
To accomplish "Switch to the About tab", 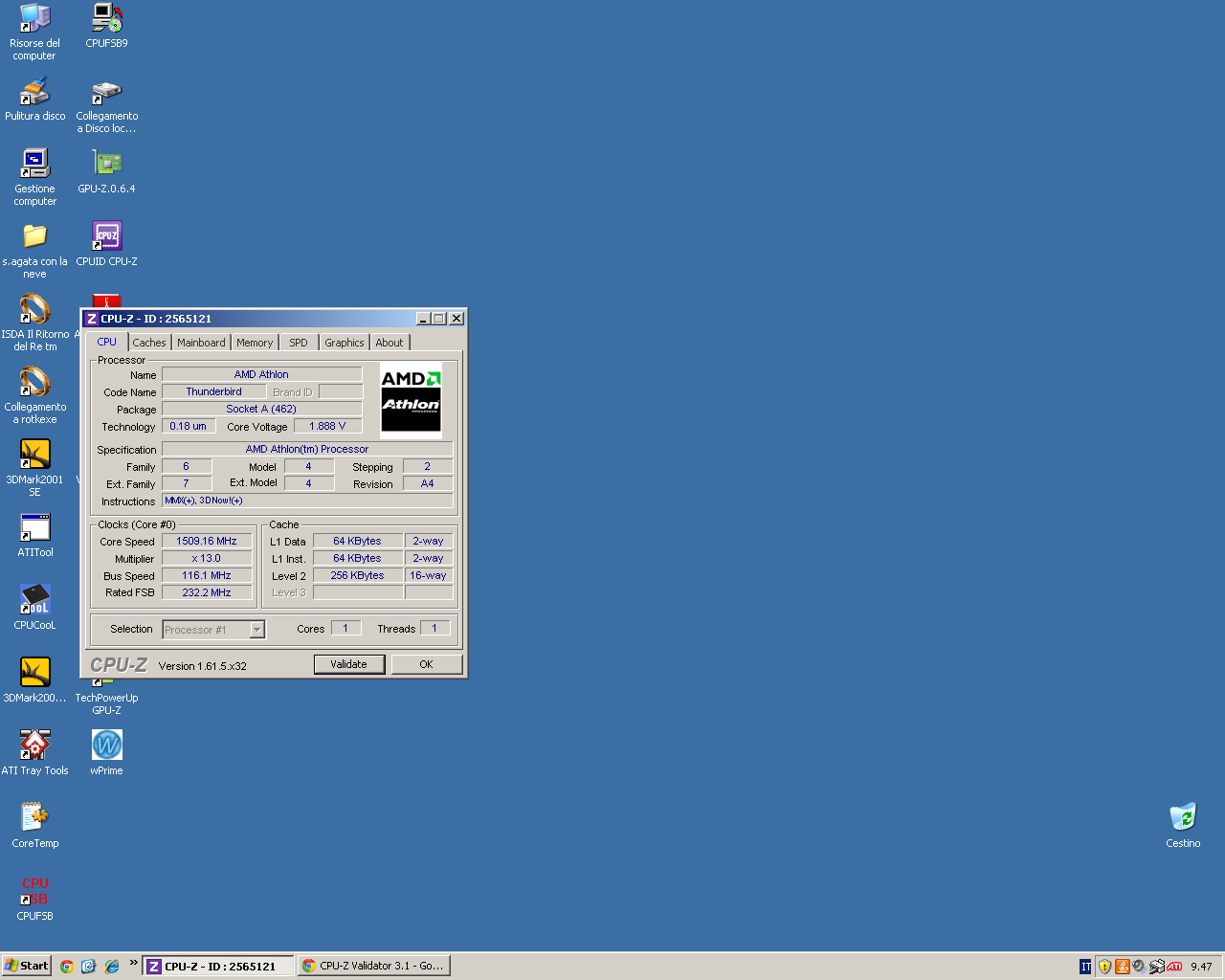I will click(x=390, y=343).
